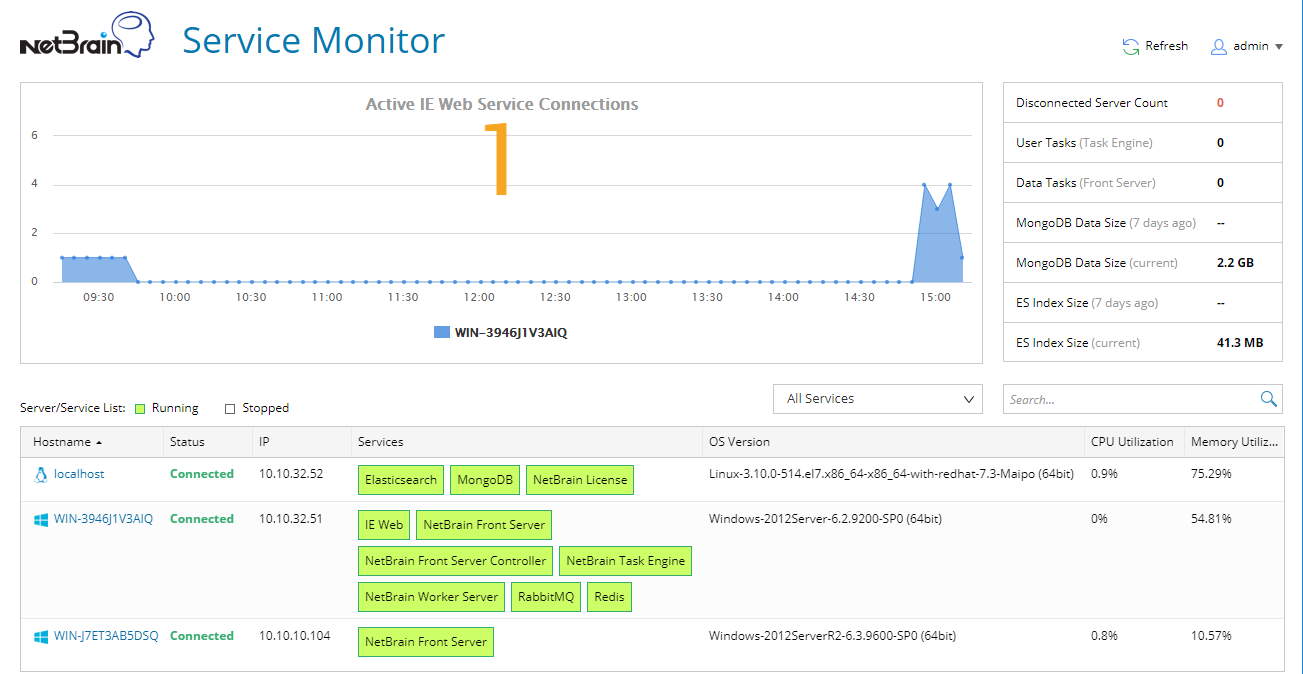The height and width of the screenshot is (674, 1303).
Task: Click the Linux penguin icon for localhost
Action: point(41,474)
